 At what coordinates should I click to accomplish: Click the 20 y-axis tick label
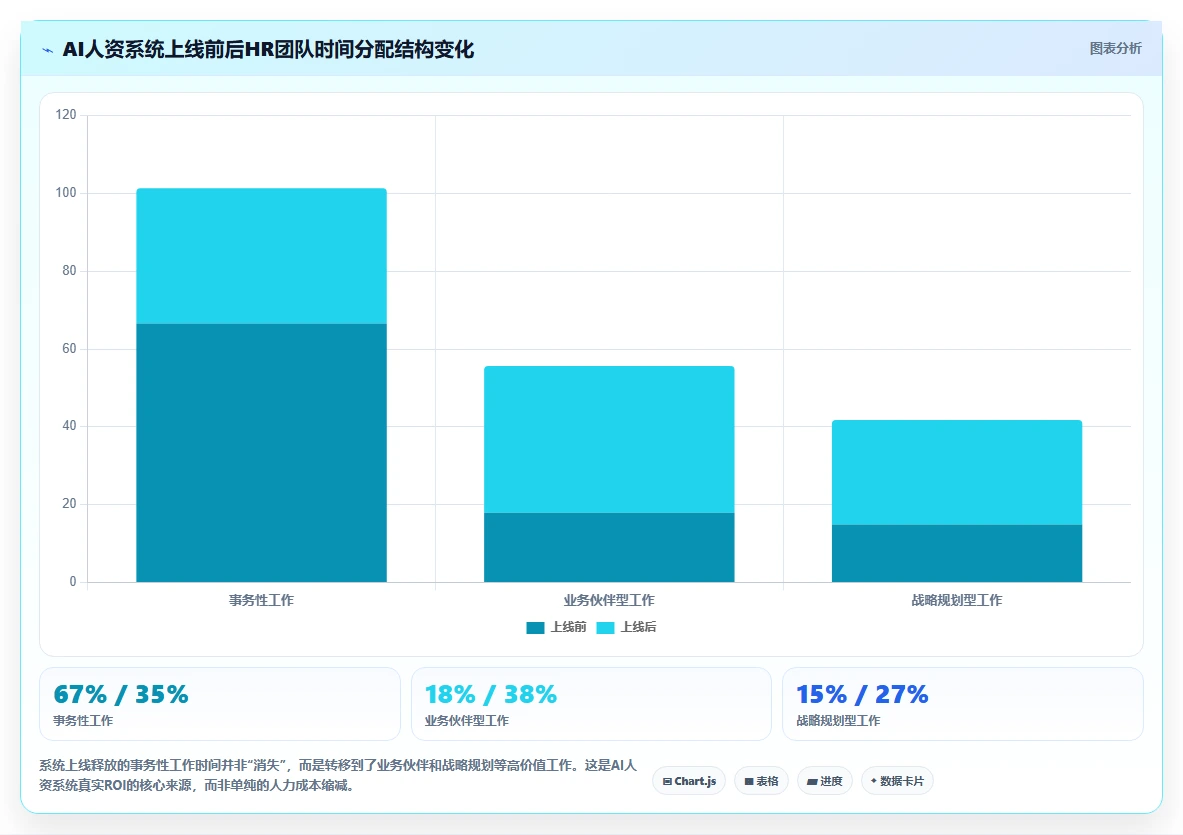(x=69, y=504)
